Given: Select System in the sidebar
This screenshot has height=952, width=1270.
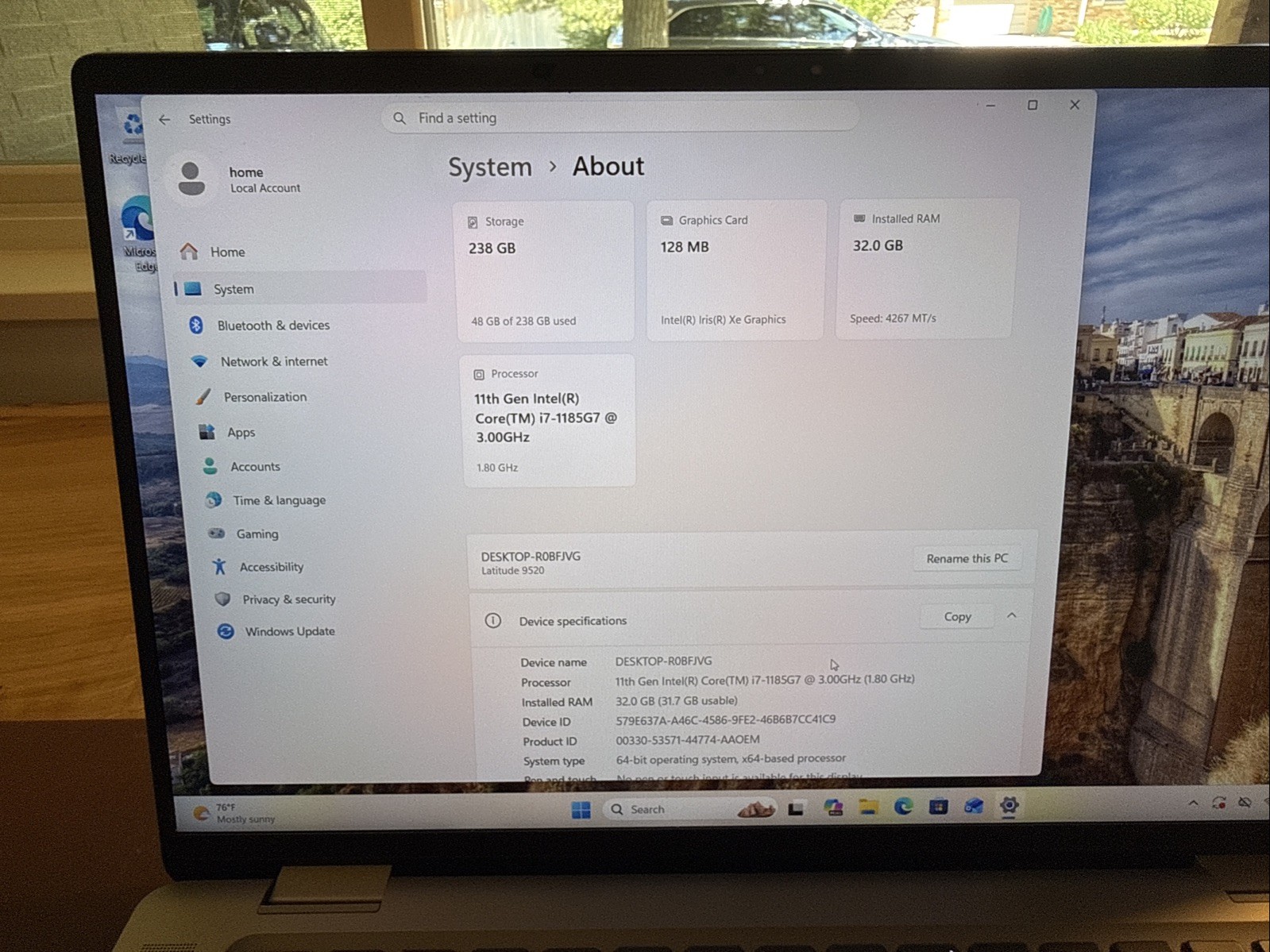Looking at the screenshot, I should tap(301, 289).
